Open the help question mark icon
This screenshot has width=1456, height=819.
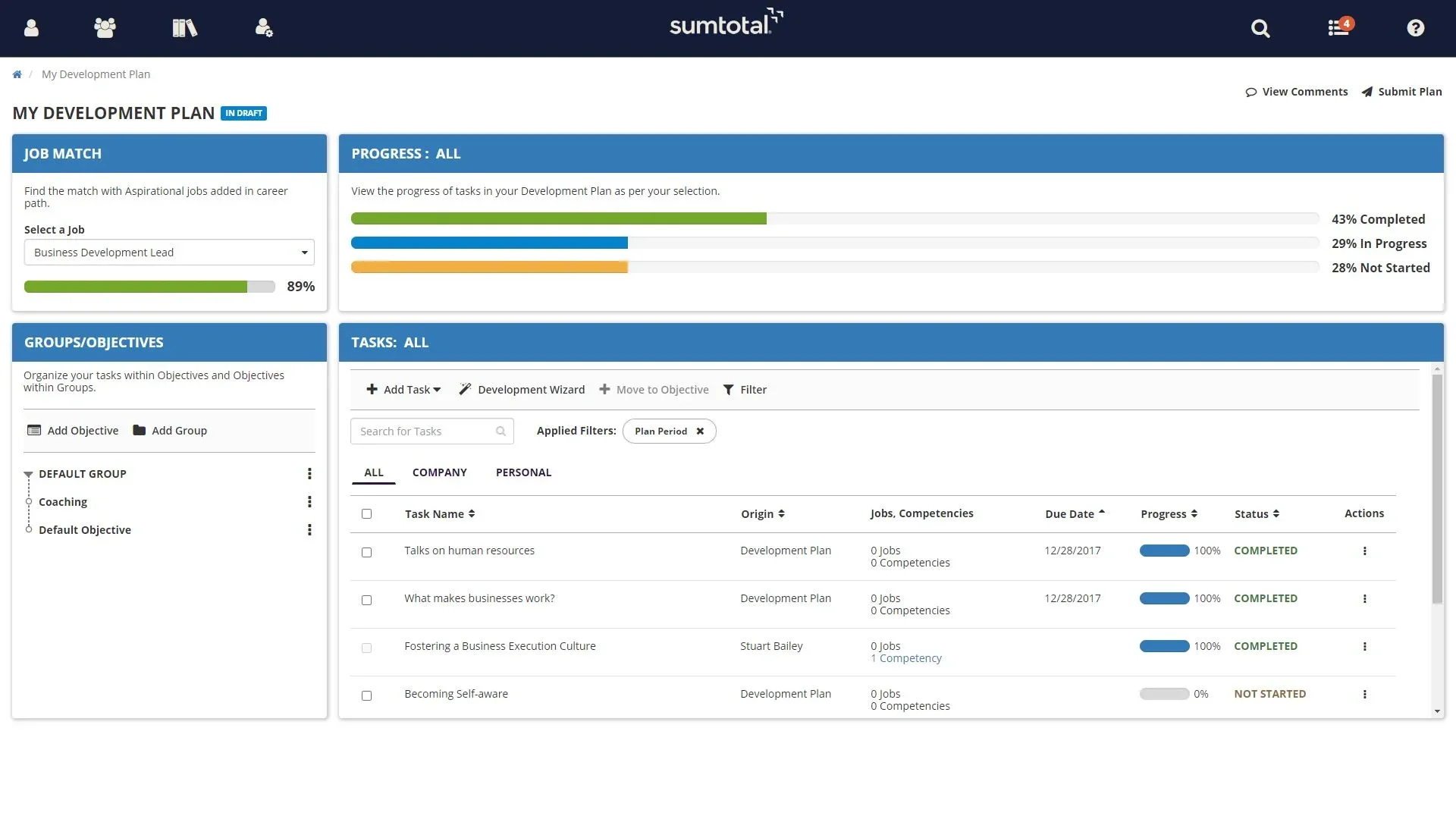click(x=1415, y=28)
